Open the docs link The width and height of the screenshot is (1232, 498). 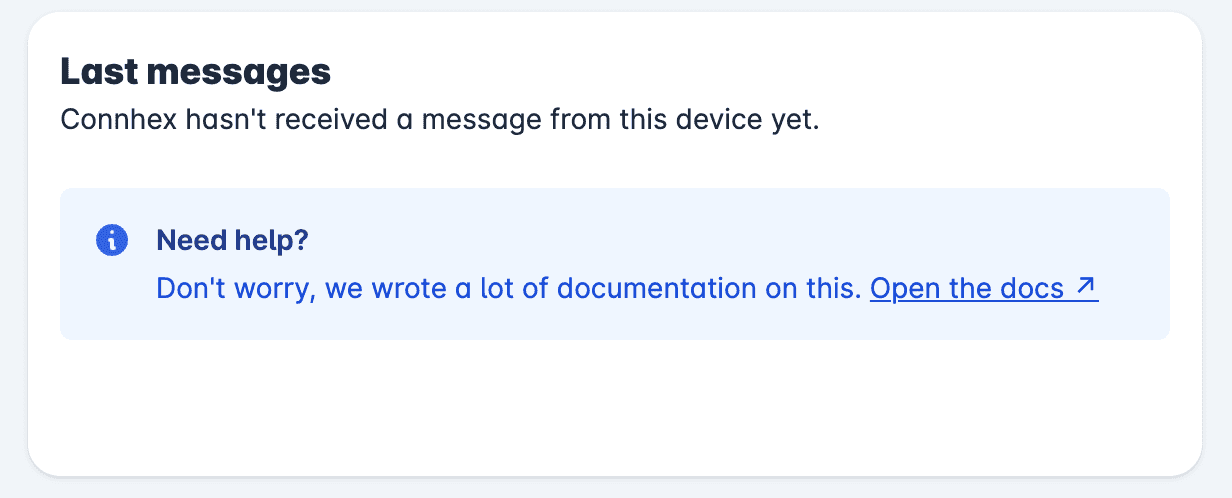[x=984, y=289]
